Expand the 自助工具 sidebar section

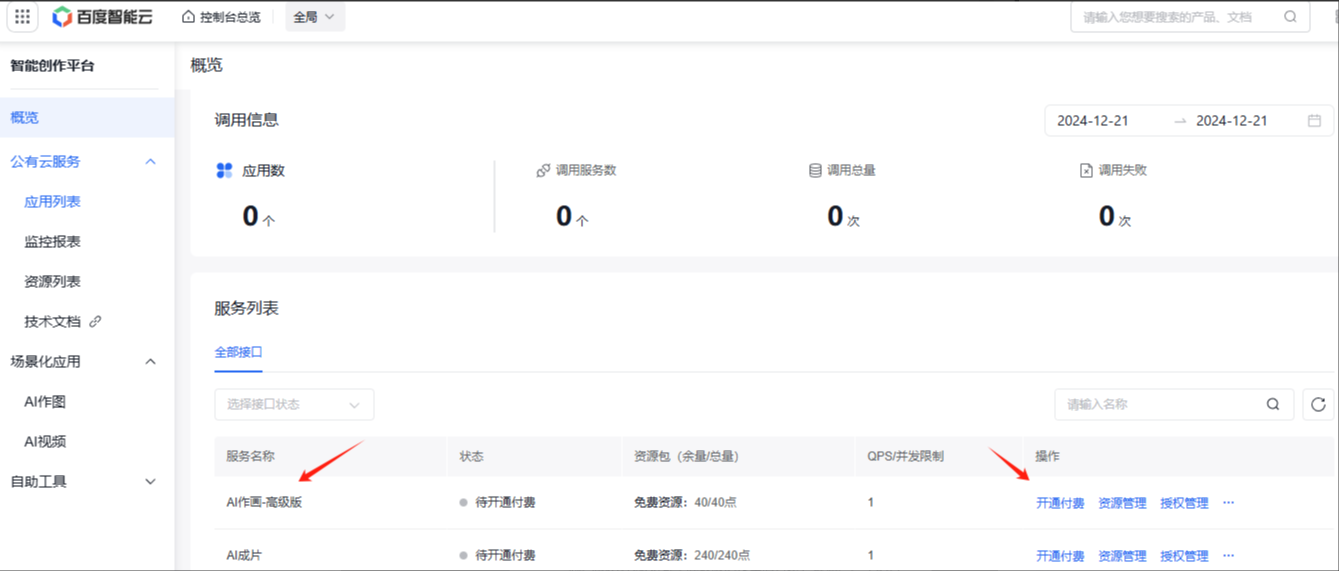[151, 482]
